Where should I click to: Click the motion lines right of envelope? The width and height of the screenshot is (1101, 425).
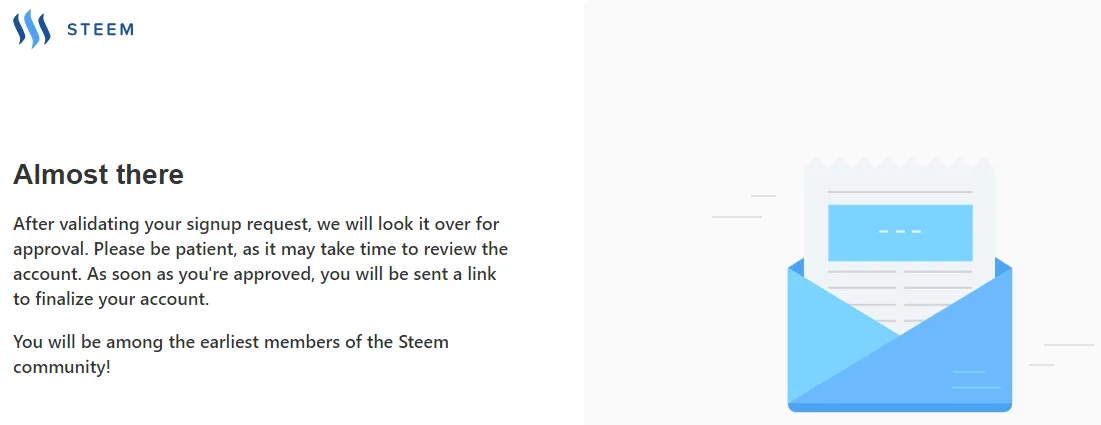(x=1062, y=355)
